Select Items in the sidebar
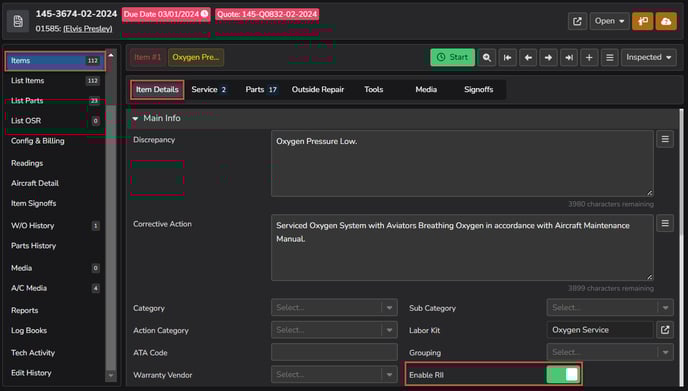Screen dimensions: 688x391 (x=55, y=61)
